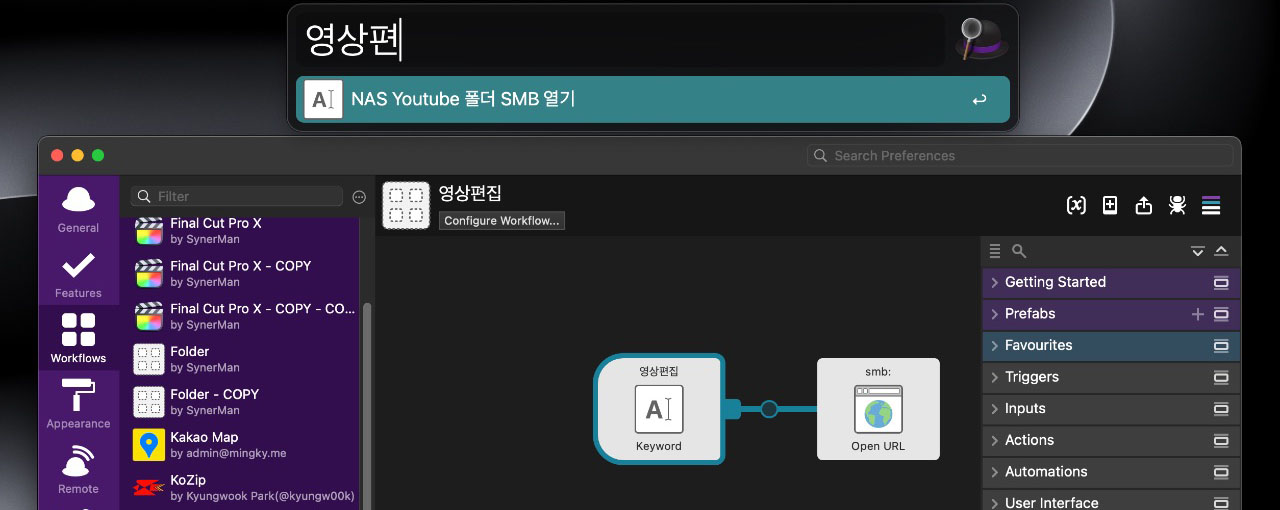The height and width of the screenshot is (510, 1280).
Task: Click the Configure Workflow... button
Action: click(x=502, y=221)
